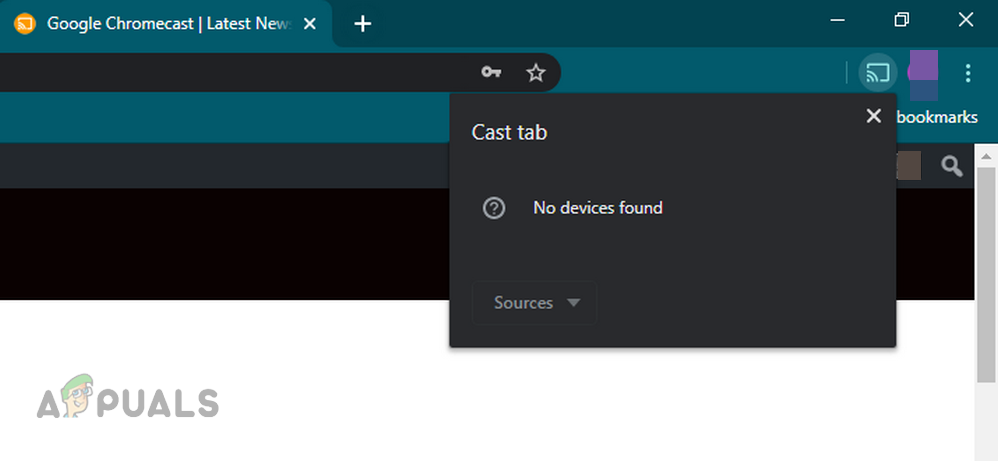This screenshot has width=998, height=461.
Task: Click the scrollbar up arrow
Action: click(x=986, y=155)
